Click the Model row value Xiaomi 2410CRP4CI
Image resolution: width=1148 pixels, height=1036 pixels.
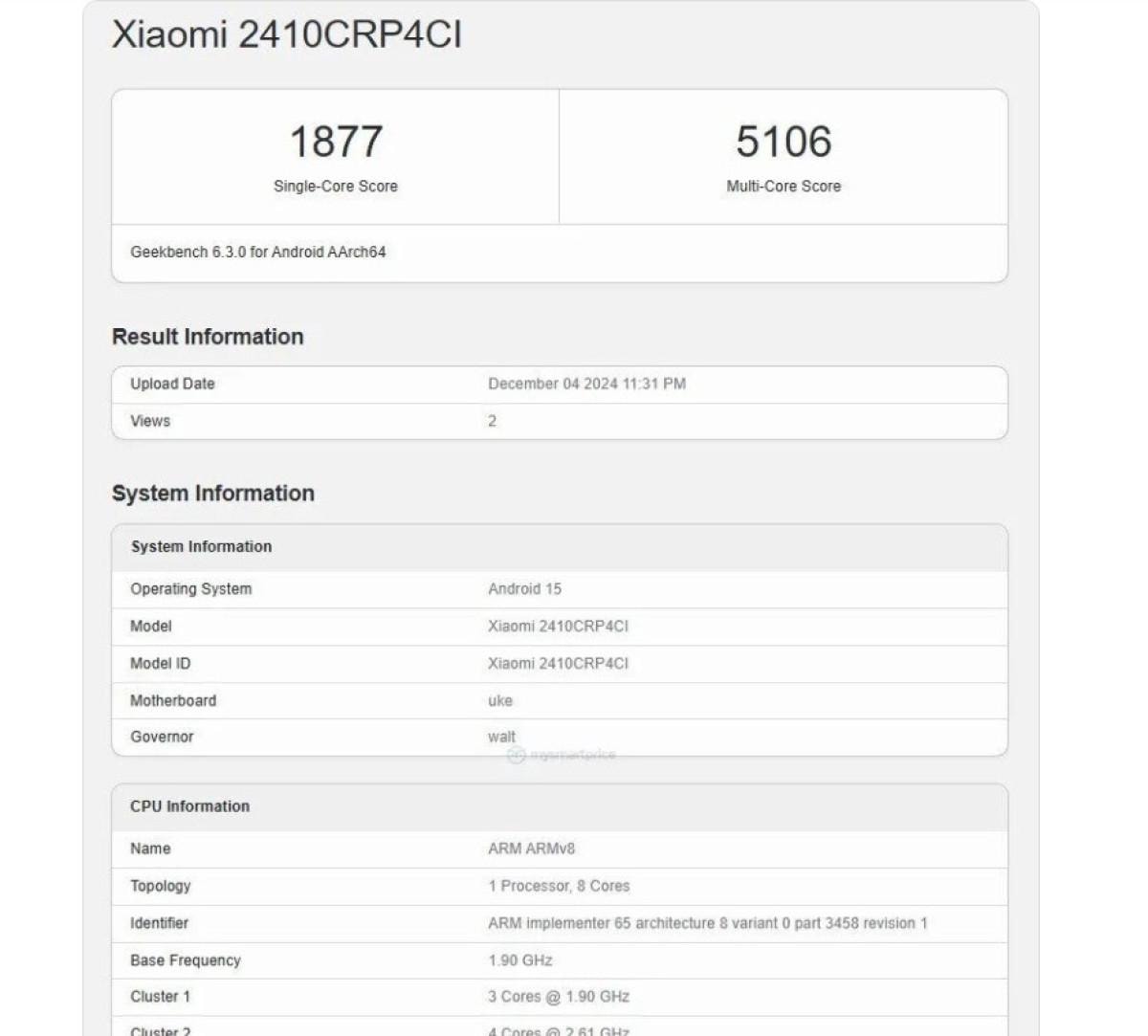(x=558, y=627)
